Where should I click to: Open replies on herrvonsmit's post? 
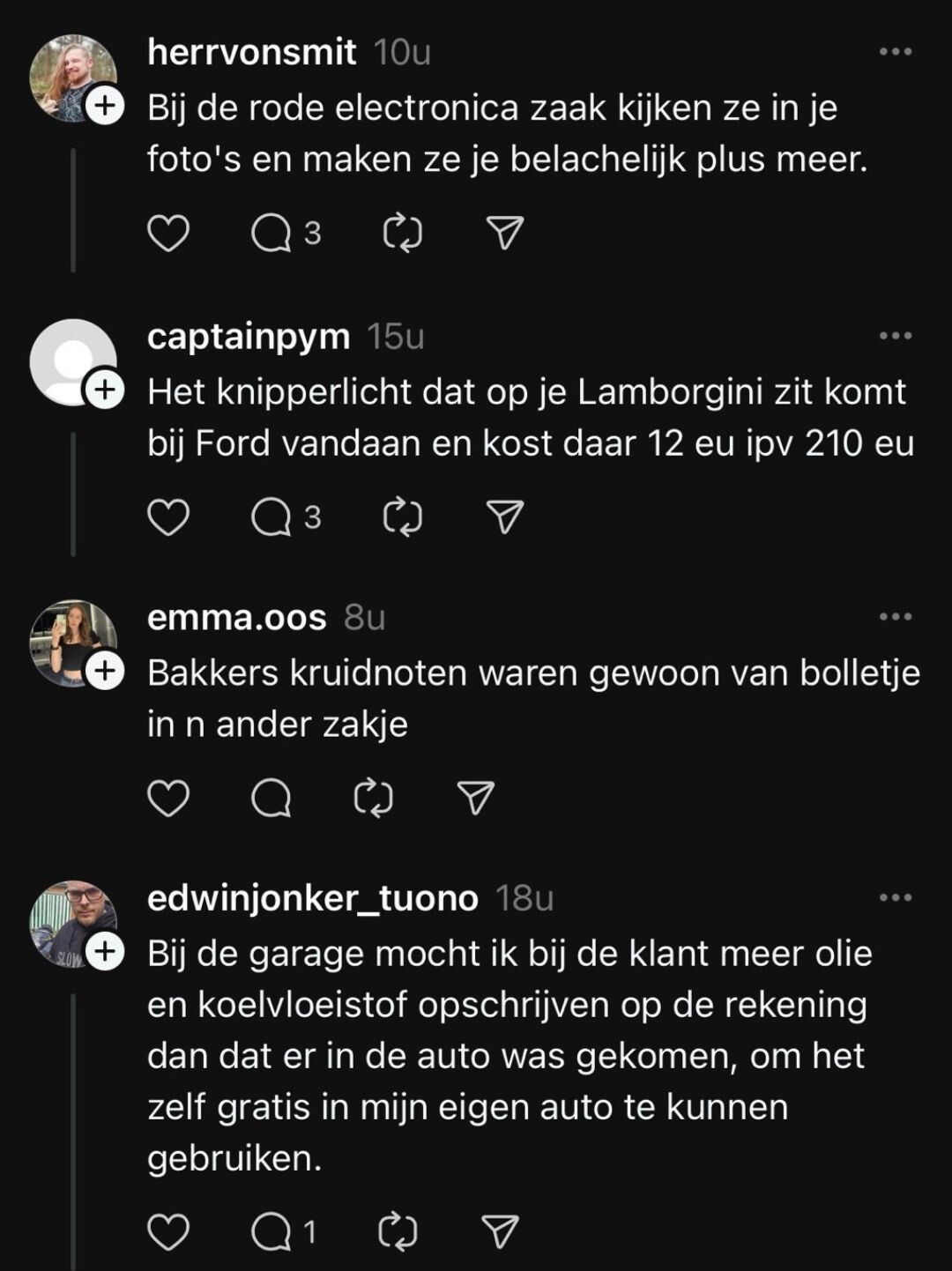[271, 234]
